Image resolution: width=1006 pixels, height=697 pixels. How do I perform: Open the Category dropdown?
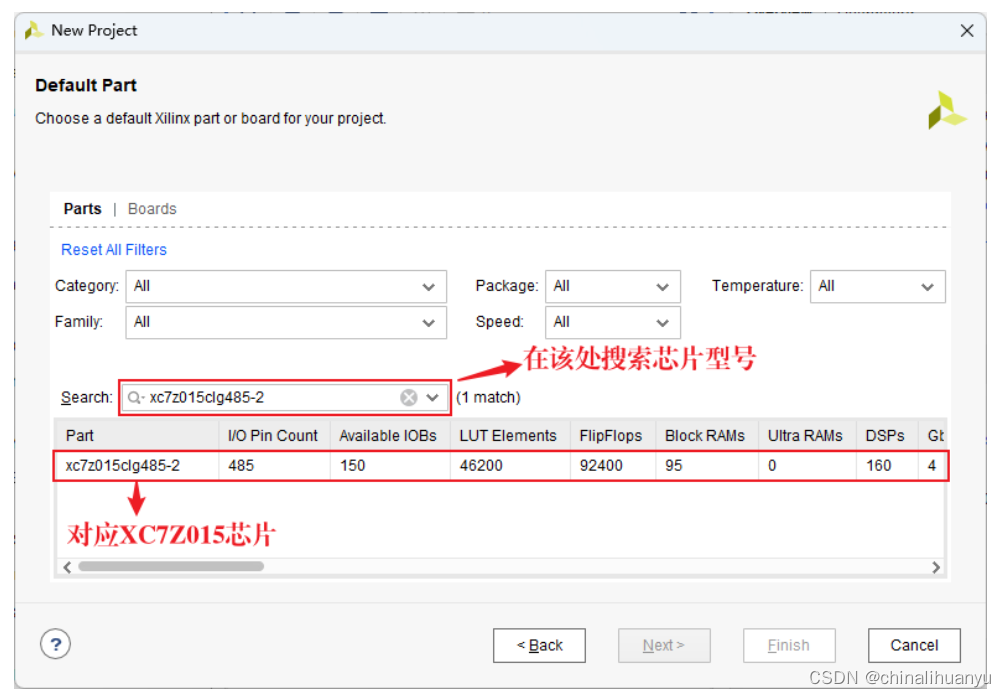click(286, 286)
